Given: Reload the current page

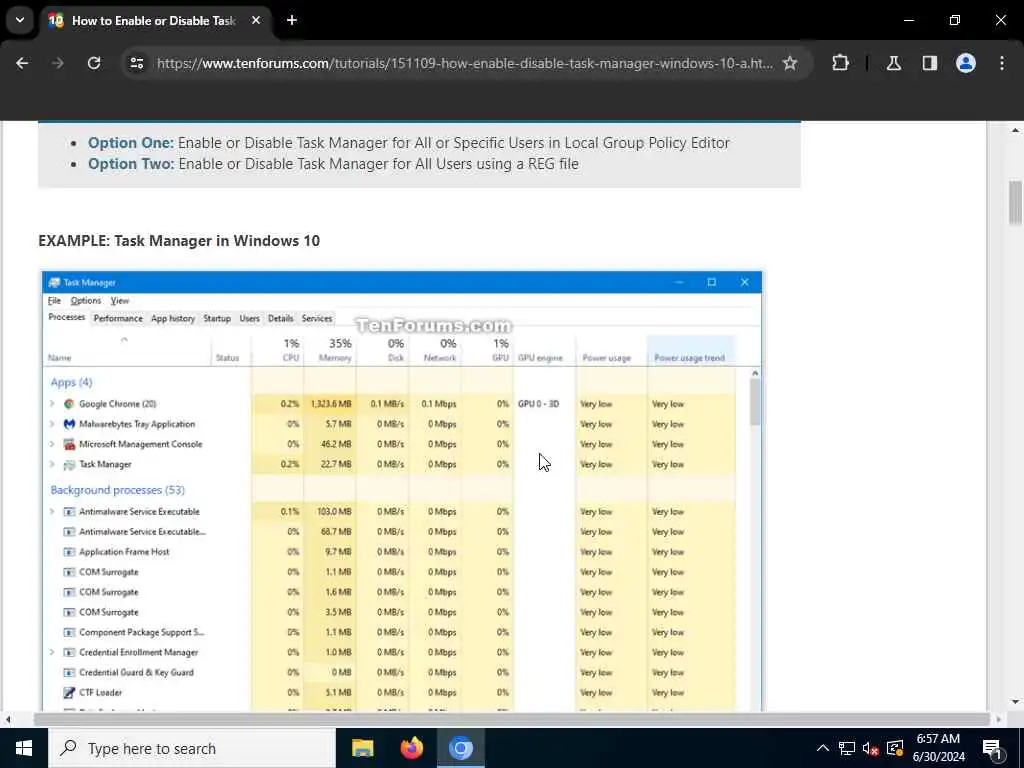Looking at the screenshot, I should (x=94, y=63).
